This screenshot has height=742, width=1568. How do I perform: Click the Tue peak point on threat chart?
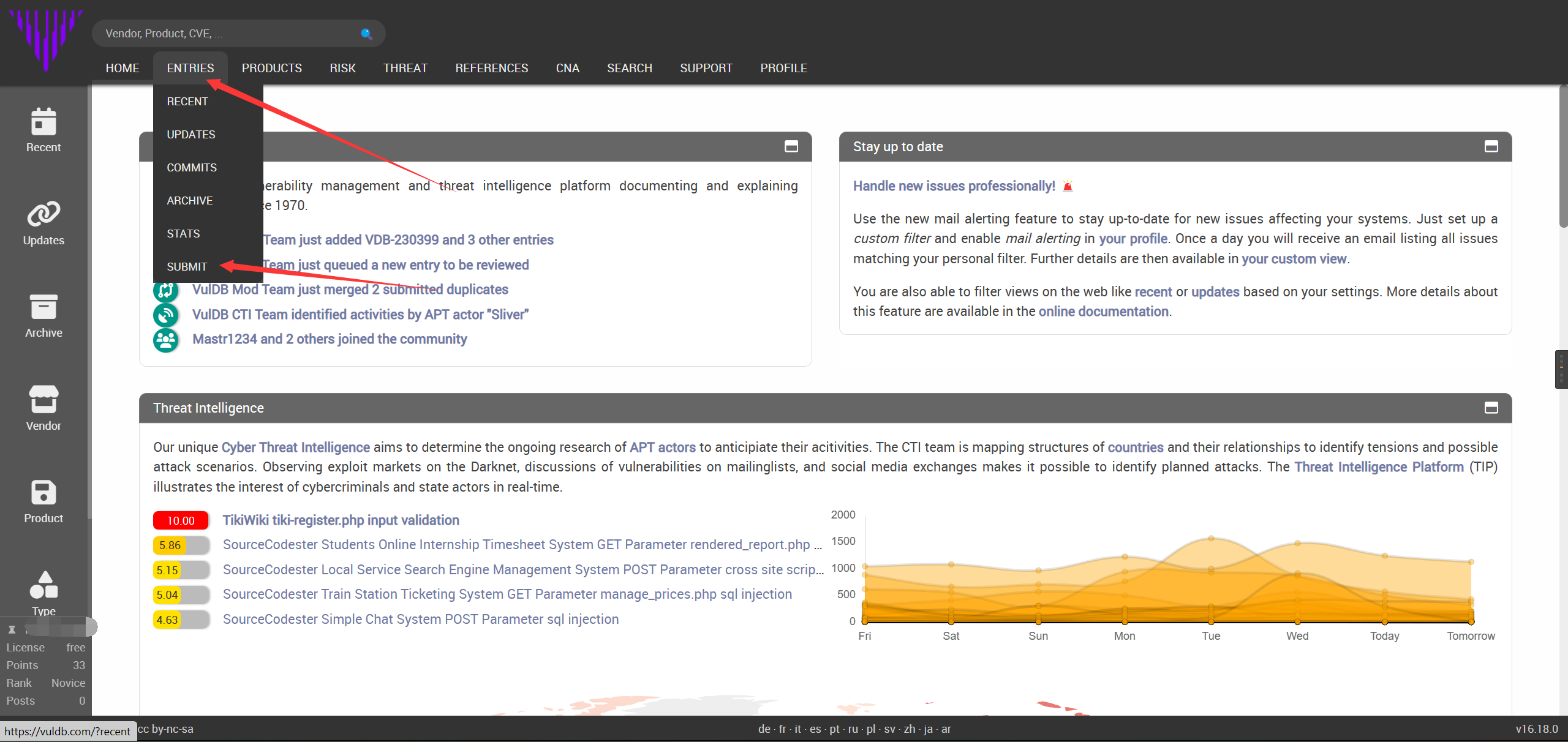(x=1211, y=539)
